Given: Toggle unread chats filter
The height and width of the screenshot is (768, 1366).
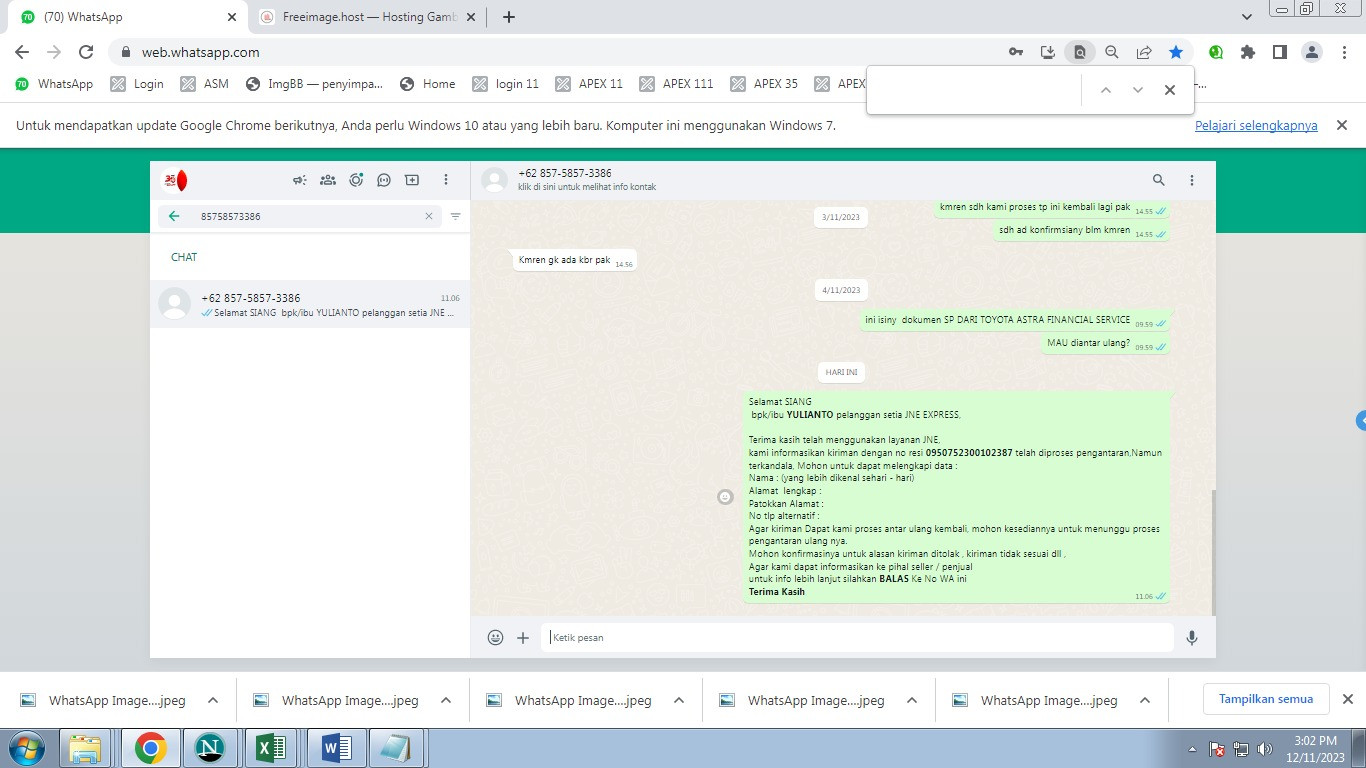Looking at the screenshot, I should [x=456, y=216].
